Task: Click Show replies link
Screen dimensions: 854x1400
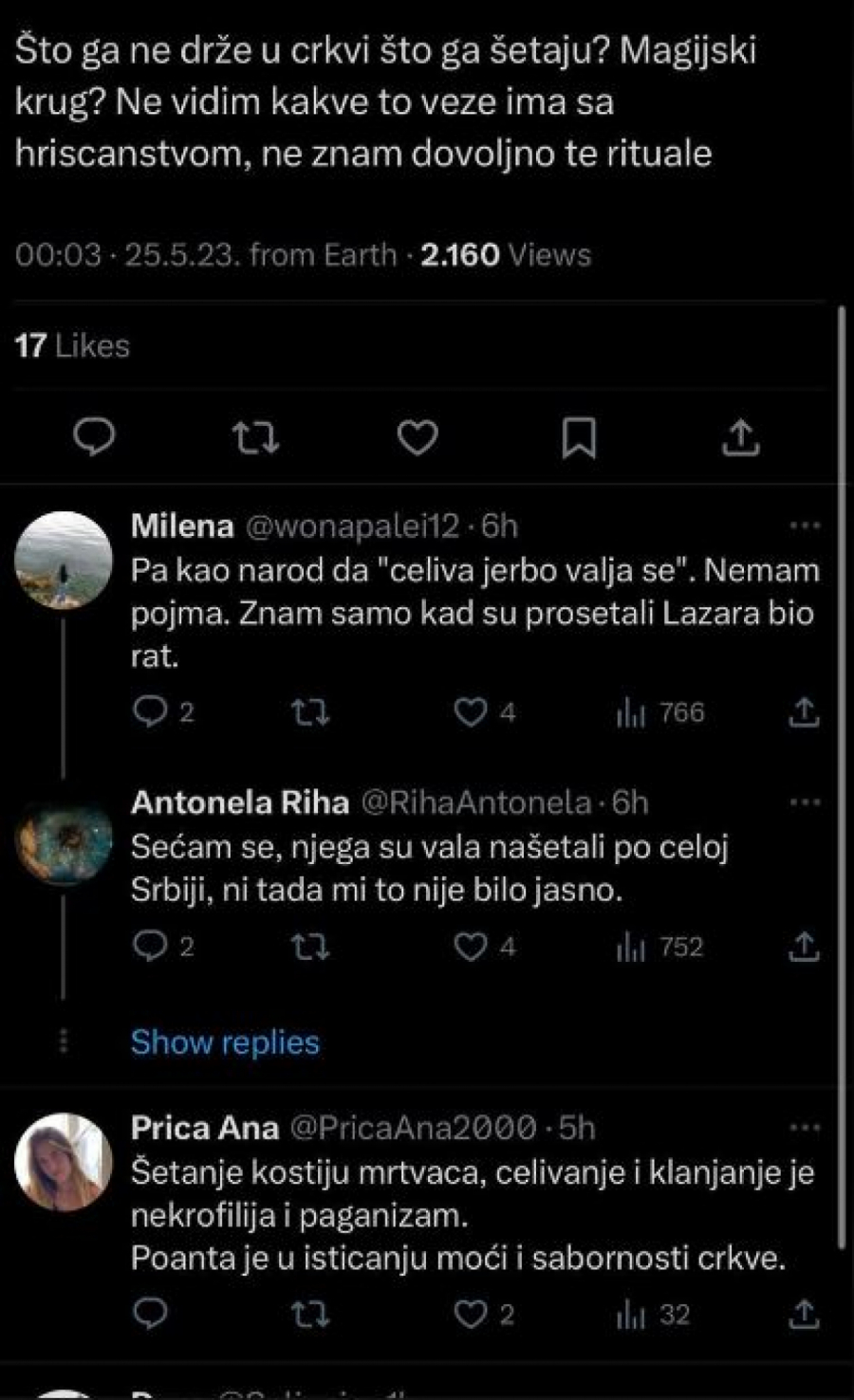Action: 225,1042
